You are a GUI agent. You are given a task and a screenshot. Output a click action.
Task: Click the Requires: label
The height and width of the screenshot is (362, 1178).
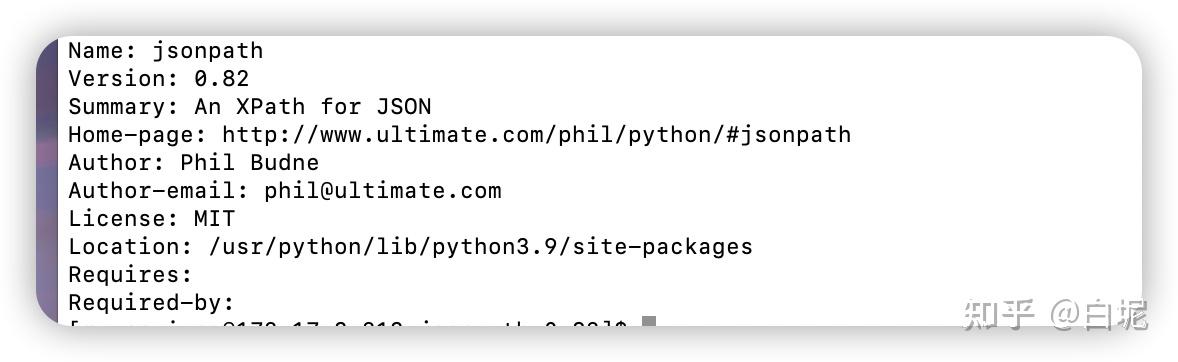pos(131,274)
